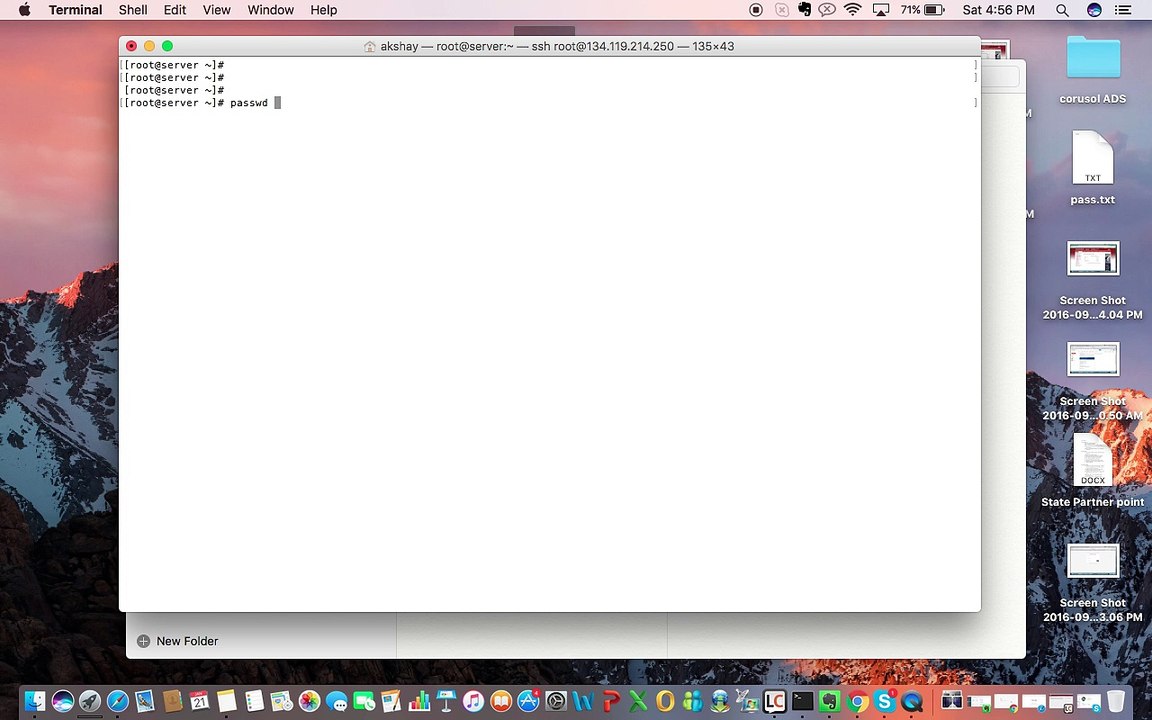Select Screen Shot 3.06 PM thumbnail
1152x720 pixels.
click(1092, 561)
